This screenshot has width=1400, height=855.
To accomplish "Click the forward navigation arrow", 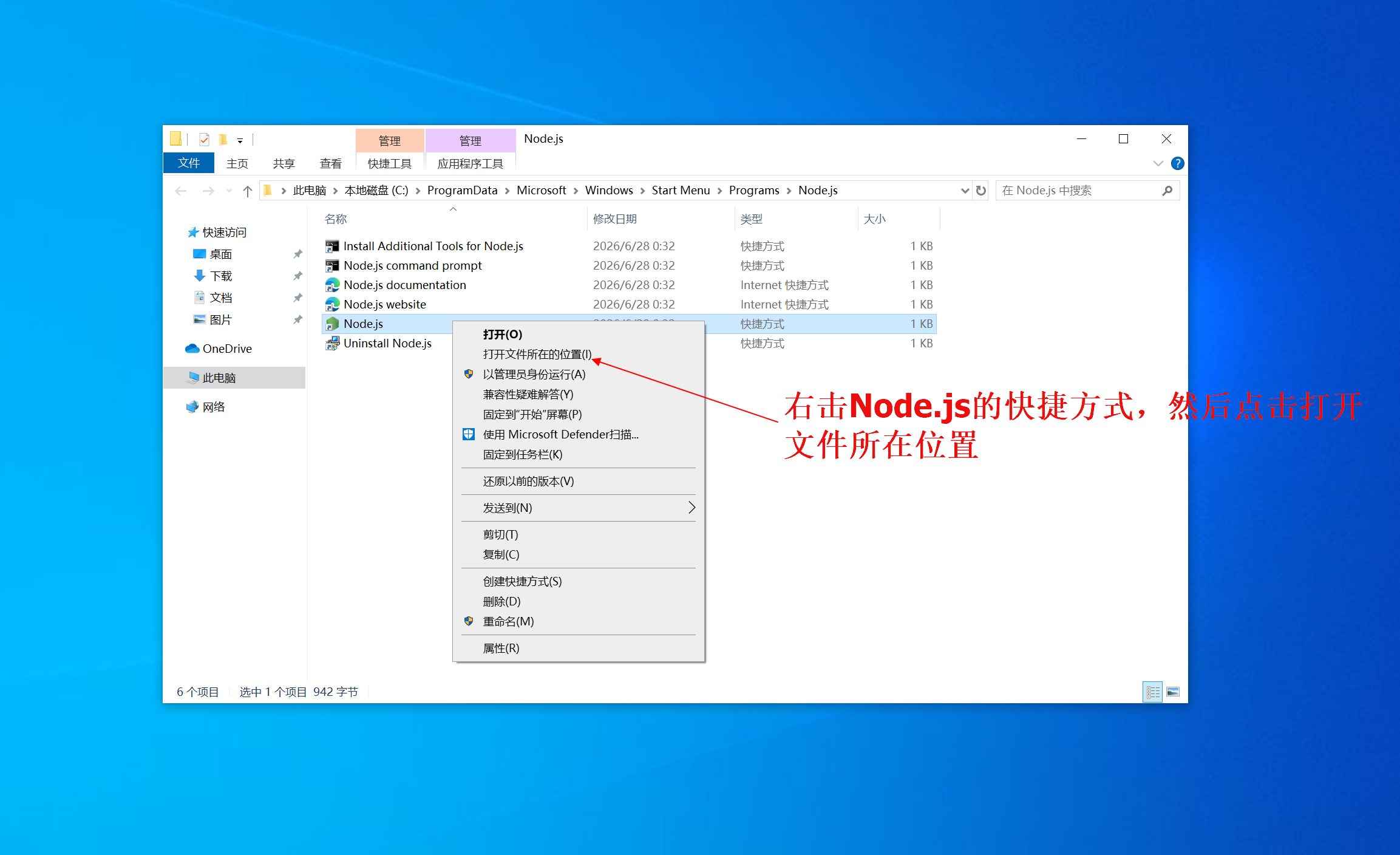I will coord(208,191).
